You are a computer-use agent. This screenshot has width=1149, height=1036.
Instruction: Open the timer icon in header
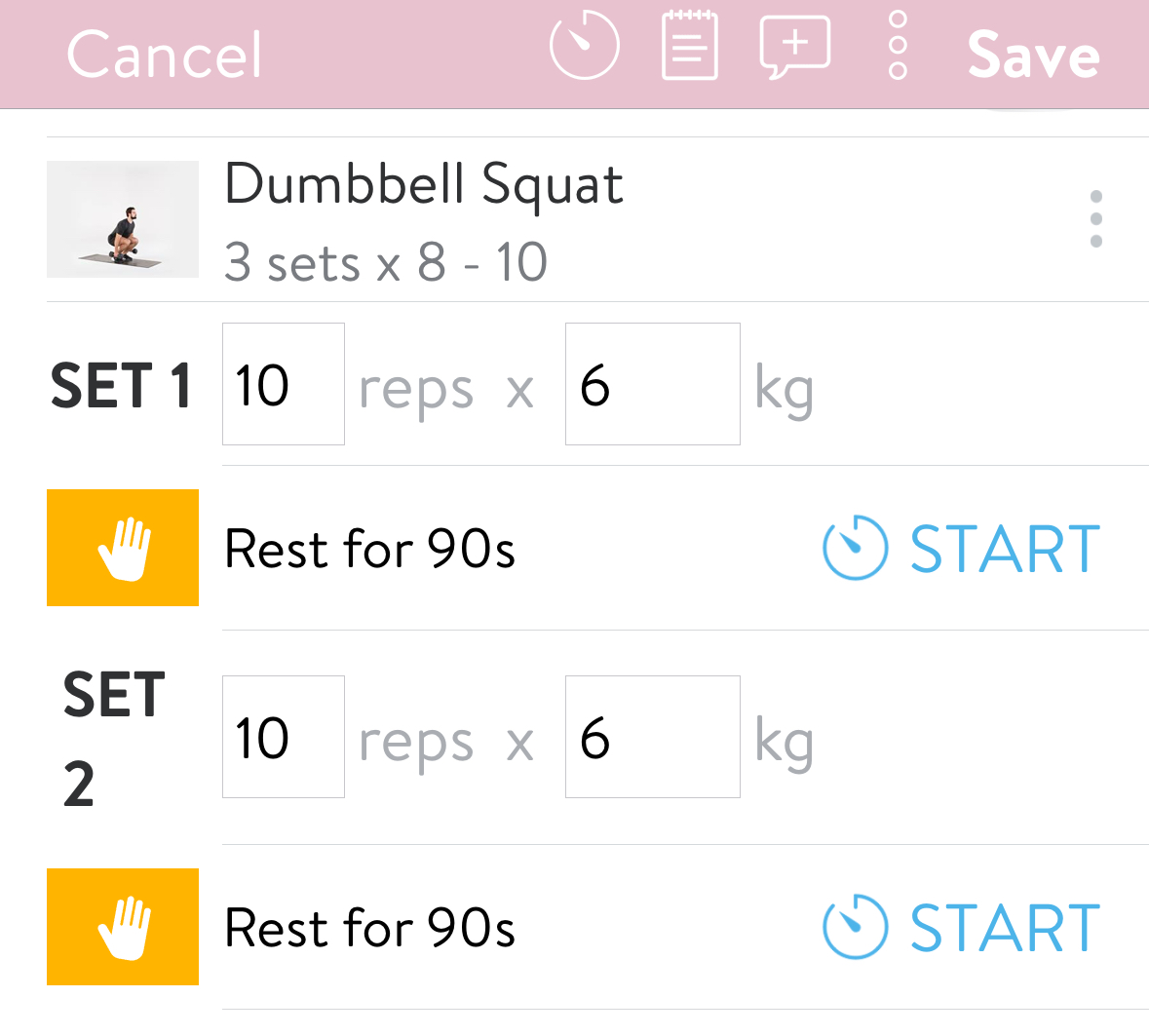click(x=584, y=46)
